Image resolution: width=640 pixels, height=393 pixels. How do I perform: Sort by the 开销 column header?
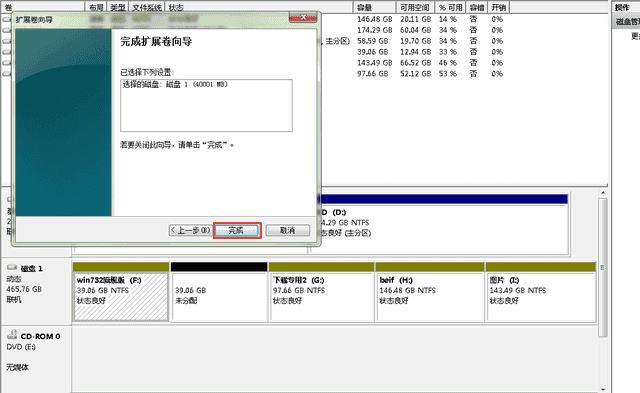(499, 7)
